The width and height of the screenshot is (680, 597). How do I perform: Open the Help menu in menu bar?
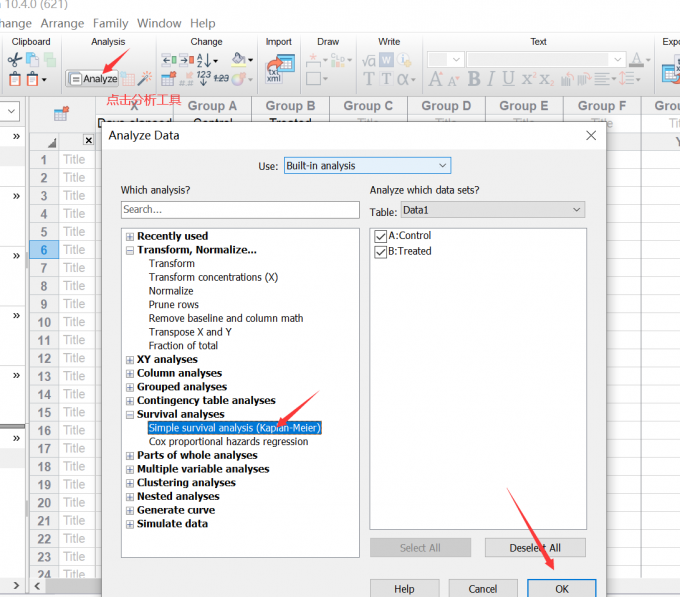pyautogui.click(x=203, y=23)
